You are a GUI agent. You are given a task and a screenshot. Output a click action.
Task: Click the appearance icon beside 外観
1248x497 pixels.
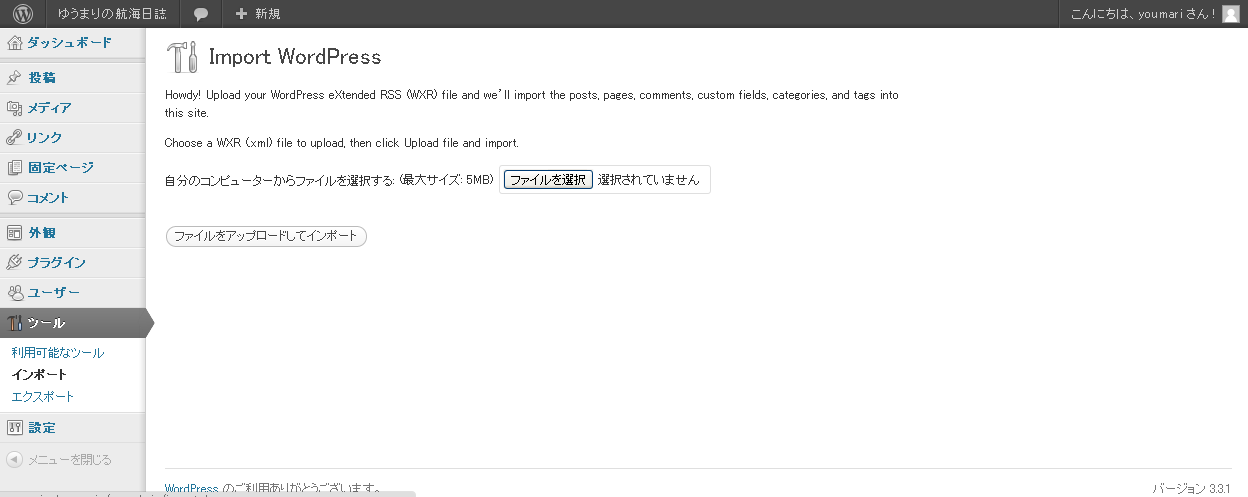[x=14, y=232]
